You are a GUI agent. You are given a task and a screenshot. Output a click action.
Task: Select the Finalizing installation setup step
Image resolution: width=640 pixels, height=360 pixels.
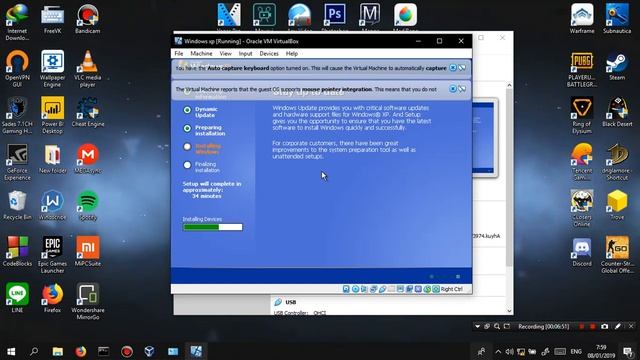202,167
